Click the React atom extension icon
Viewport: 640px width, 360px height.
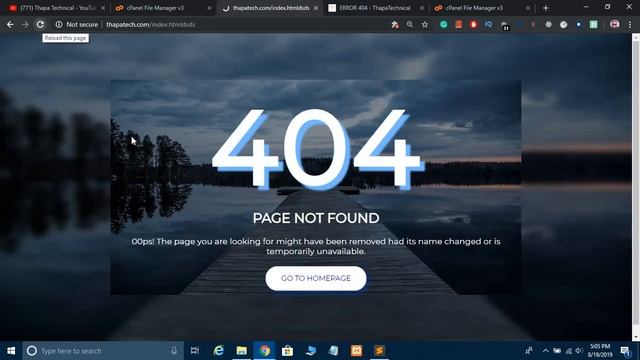pyautogui.click(x=548, y=24)
